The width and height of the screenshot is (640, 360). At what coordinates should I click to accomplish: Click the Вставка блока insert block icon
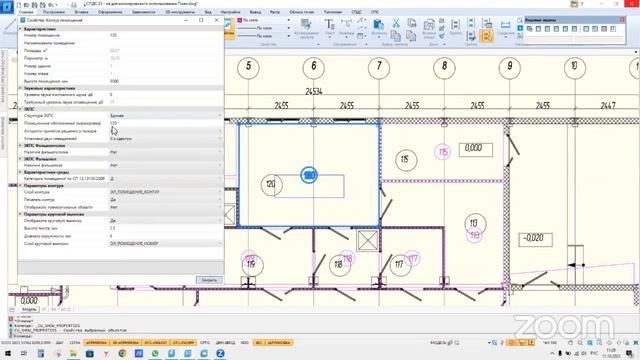click(x=429, y=28)
